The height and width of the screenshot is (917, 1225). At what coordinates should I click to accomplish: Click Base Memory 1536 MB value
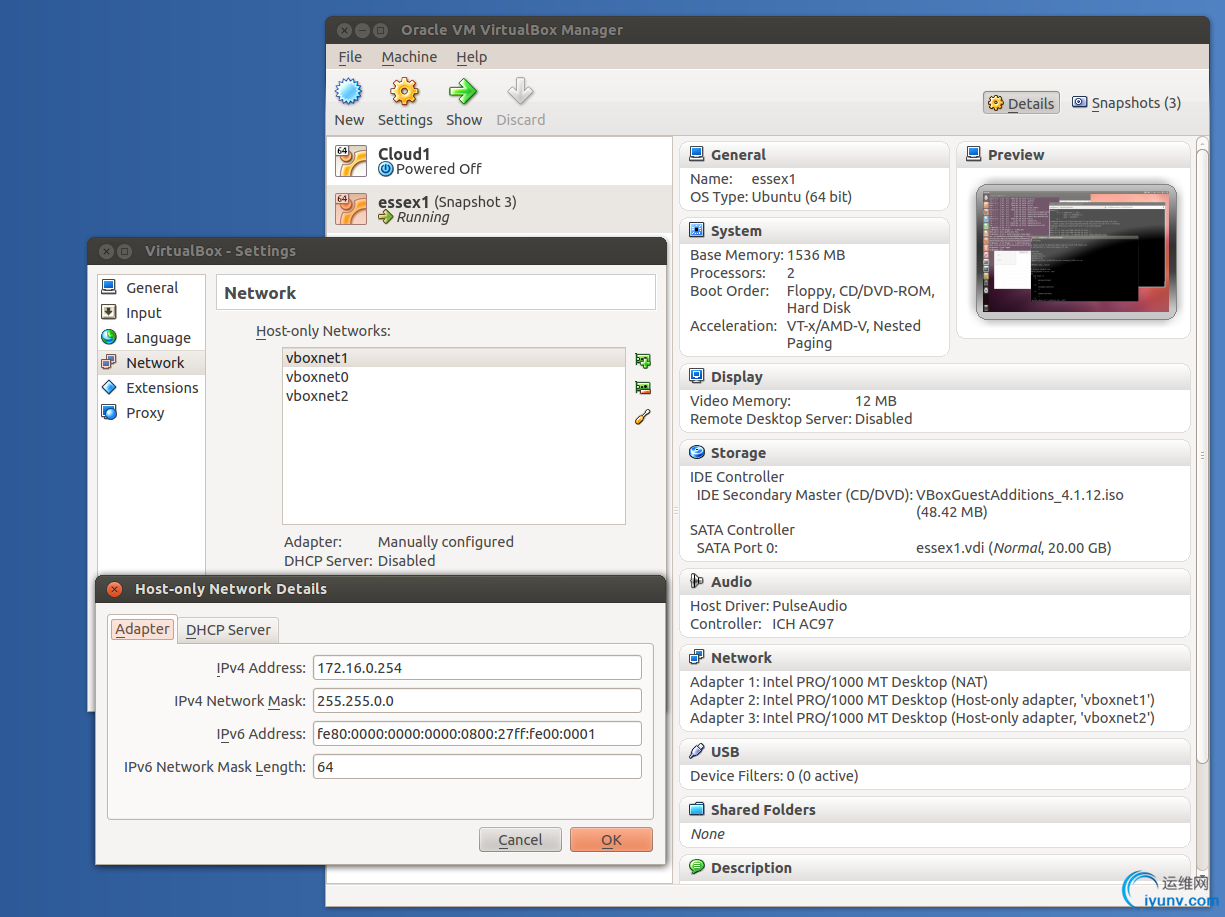(815, 255)
